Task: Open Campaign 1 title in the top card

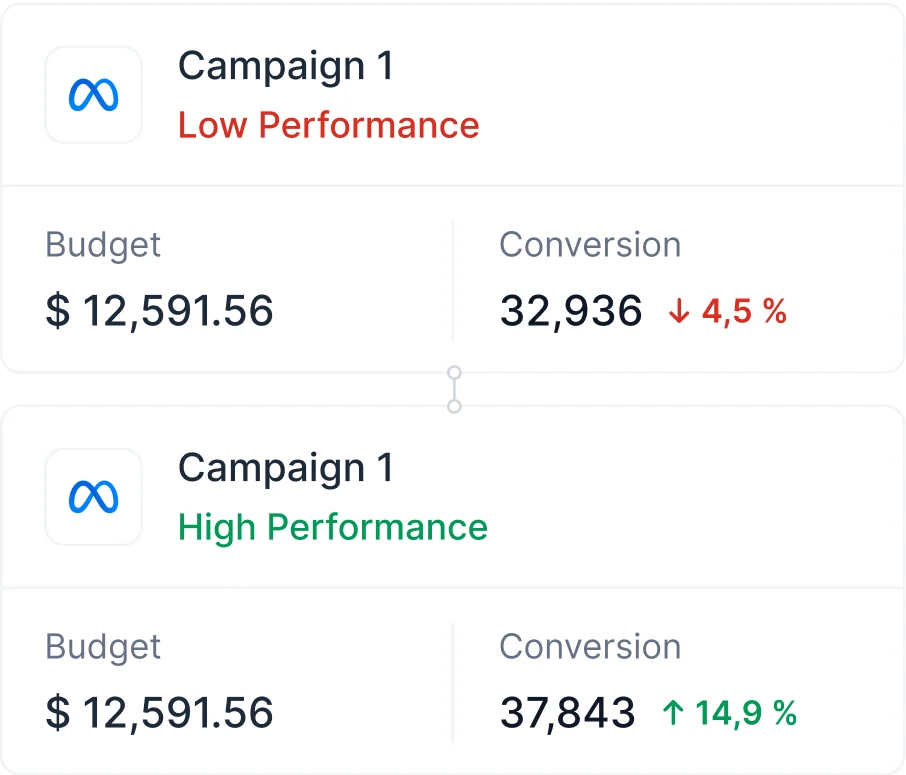Action: point(285,67)
